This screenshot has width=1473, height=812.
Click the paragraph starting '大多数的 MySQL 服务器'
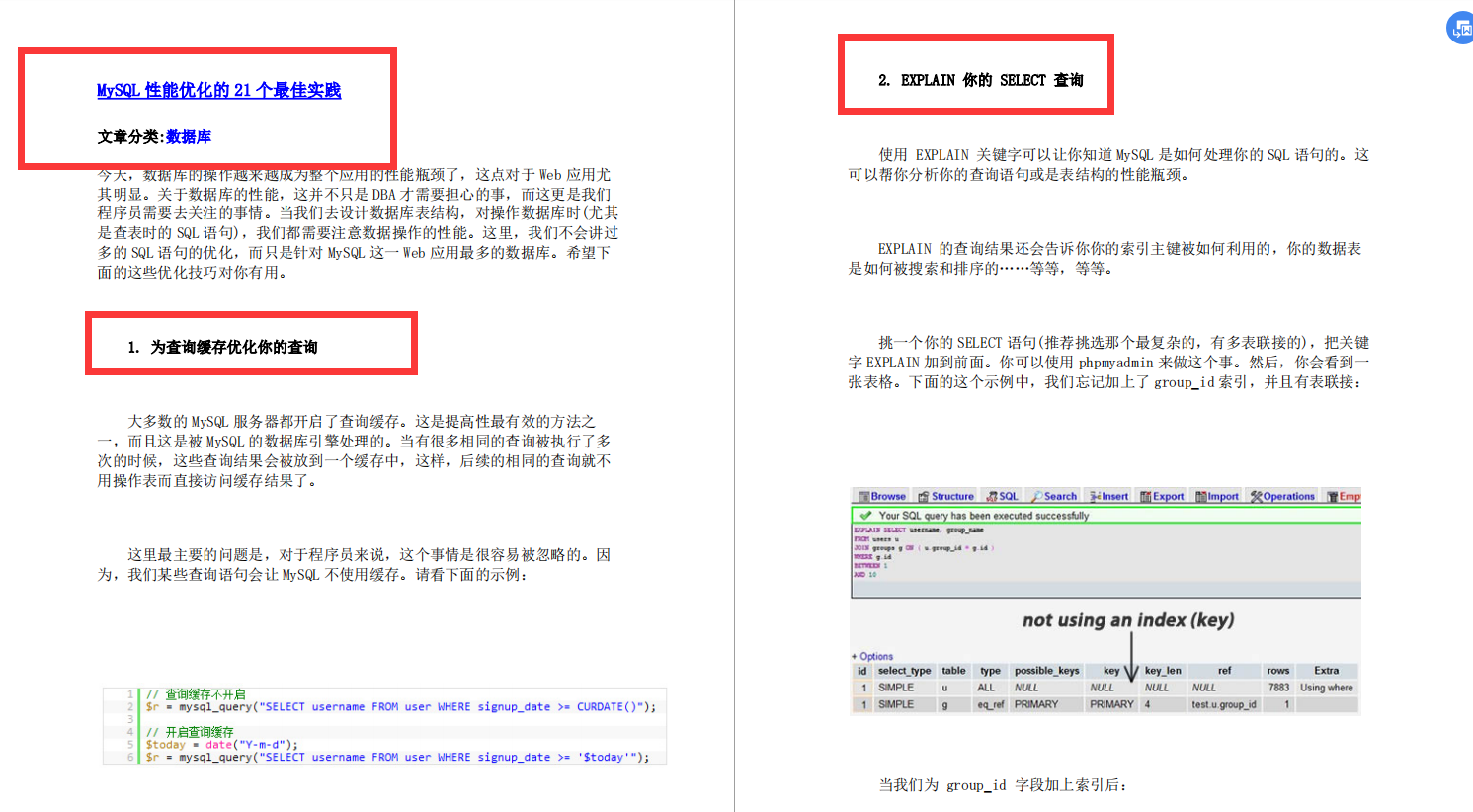coord(354,451)
